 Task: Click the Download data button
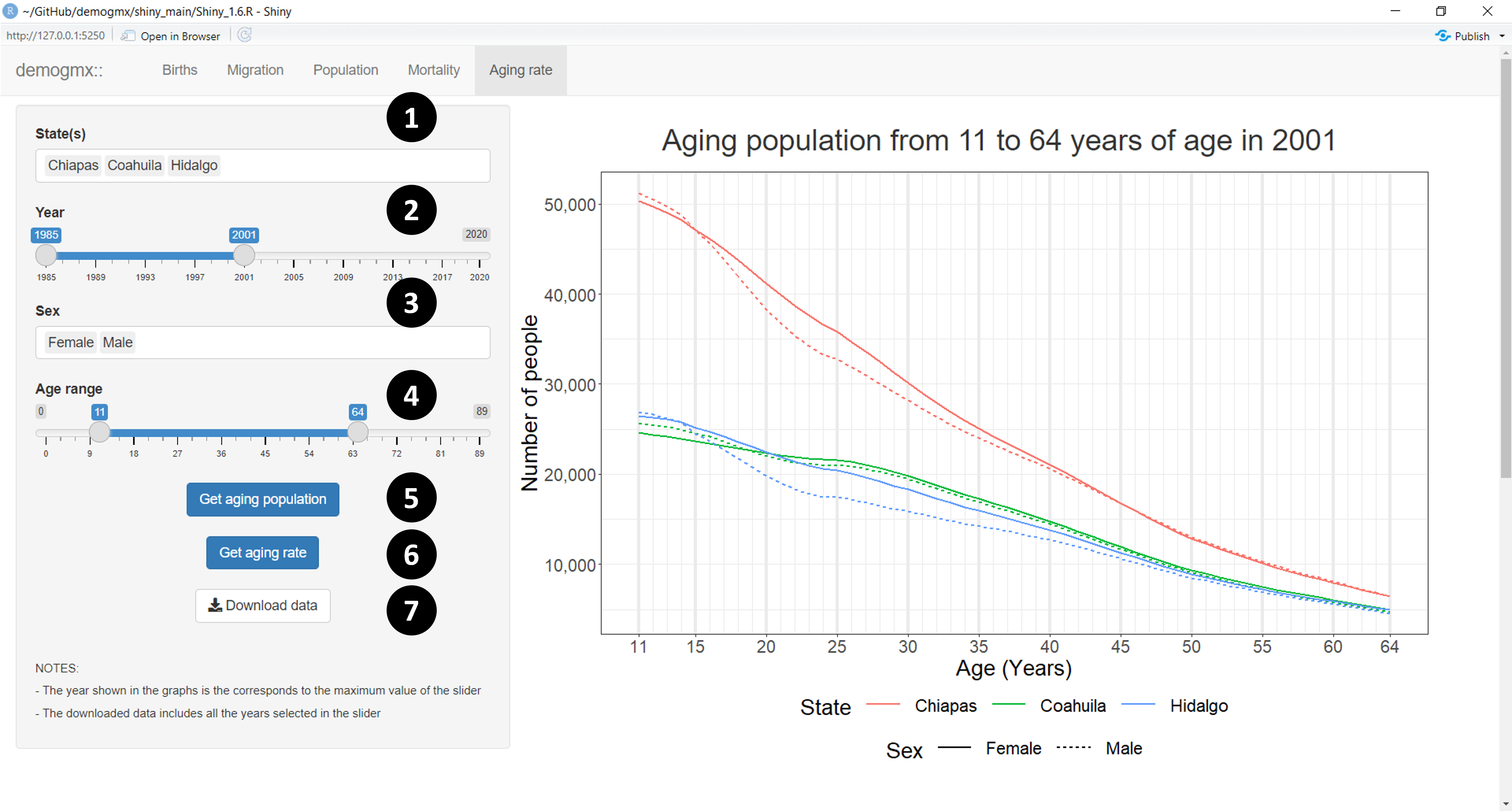point(263,605)
